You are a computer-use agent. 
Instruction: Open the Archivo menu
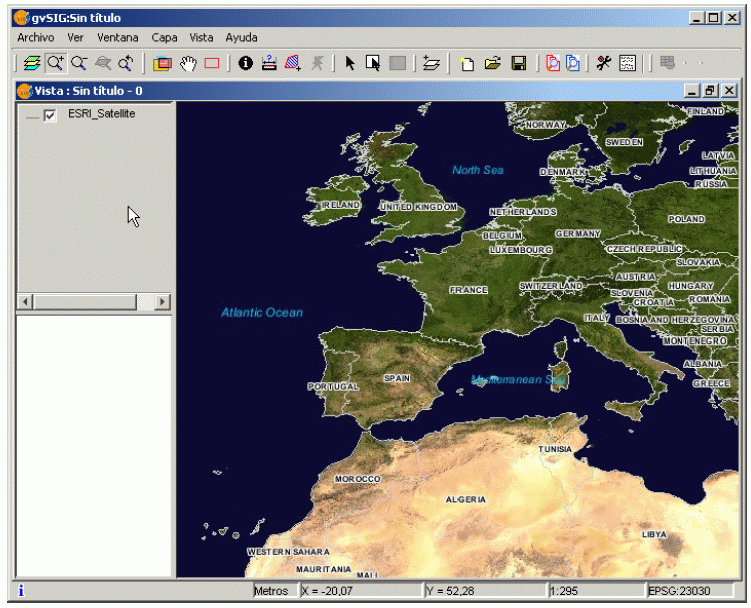point(36,37)
